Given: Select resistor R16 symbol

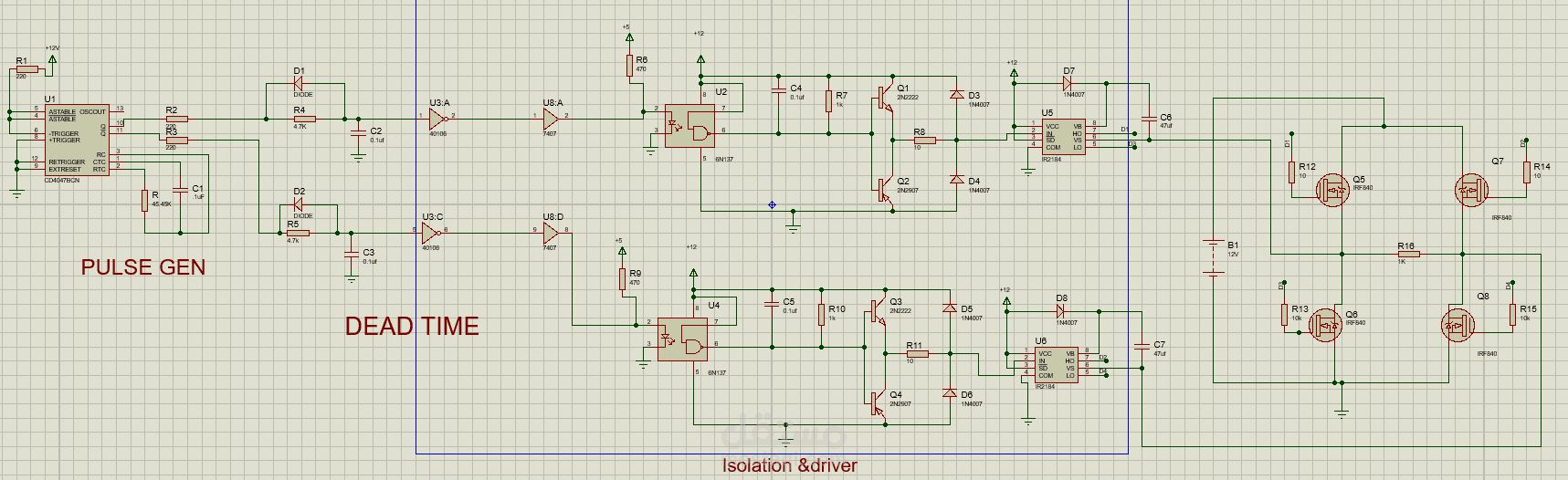Looking at the screenshot, I should pyautogui.click(x=1408, y=255).
